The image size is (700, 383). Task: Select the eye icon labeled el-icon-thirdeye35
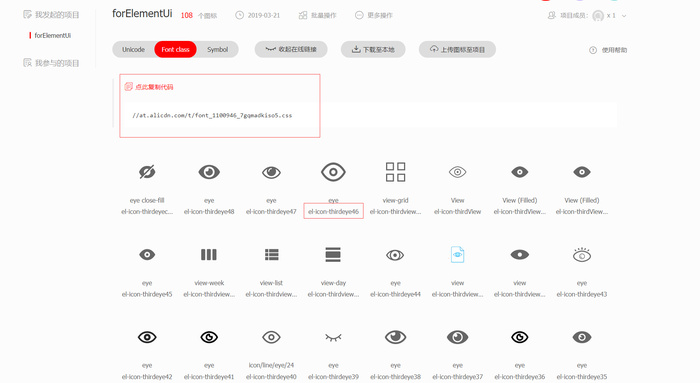coord(582,337)
